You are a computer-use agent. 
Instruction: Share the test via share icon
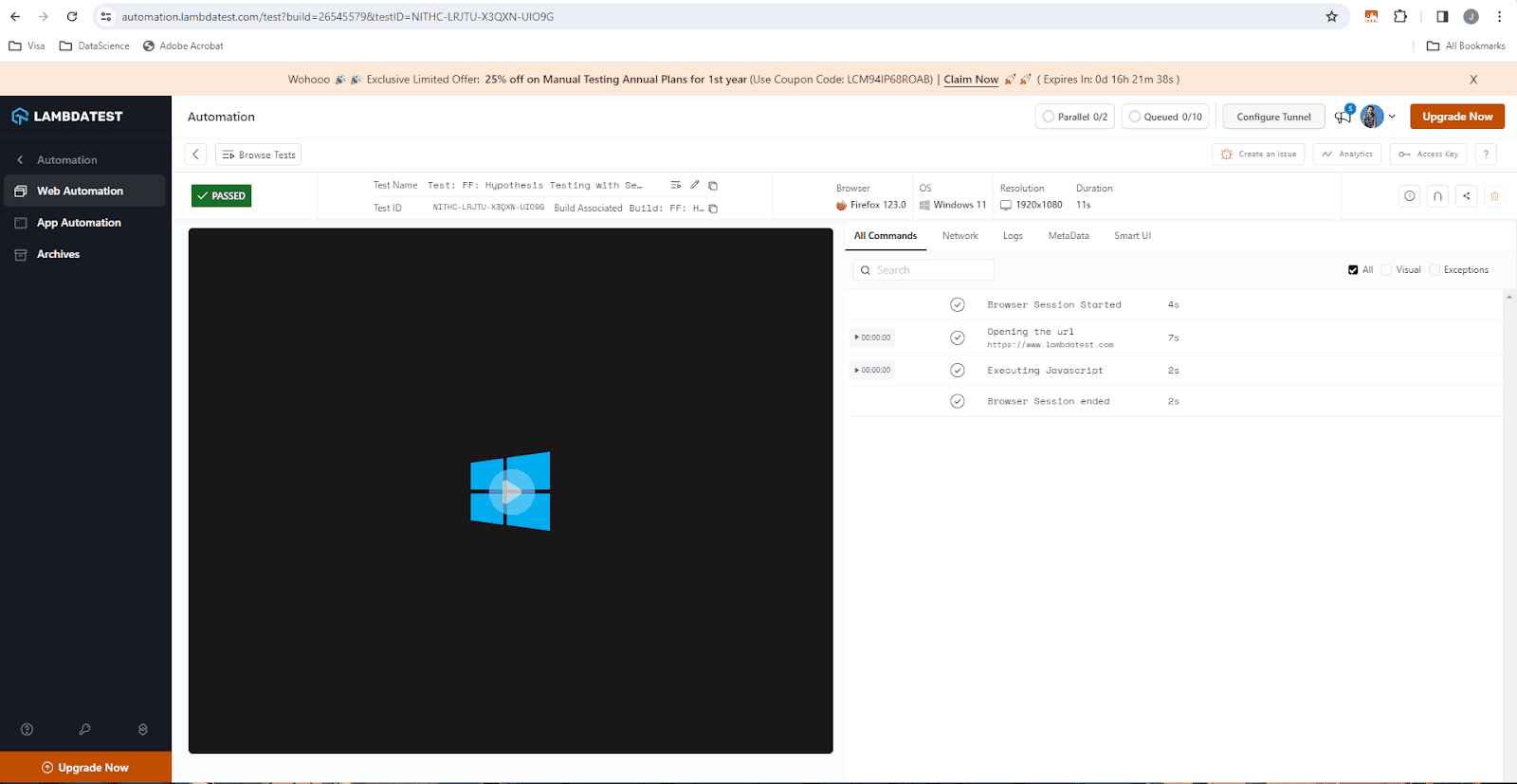tap(1467, 196)
